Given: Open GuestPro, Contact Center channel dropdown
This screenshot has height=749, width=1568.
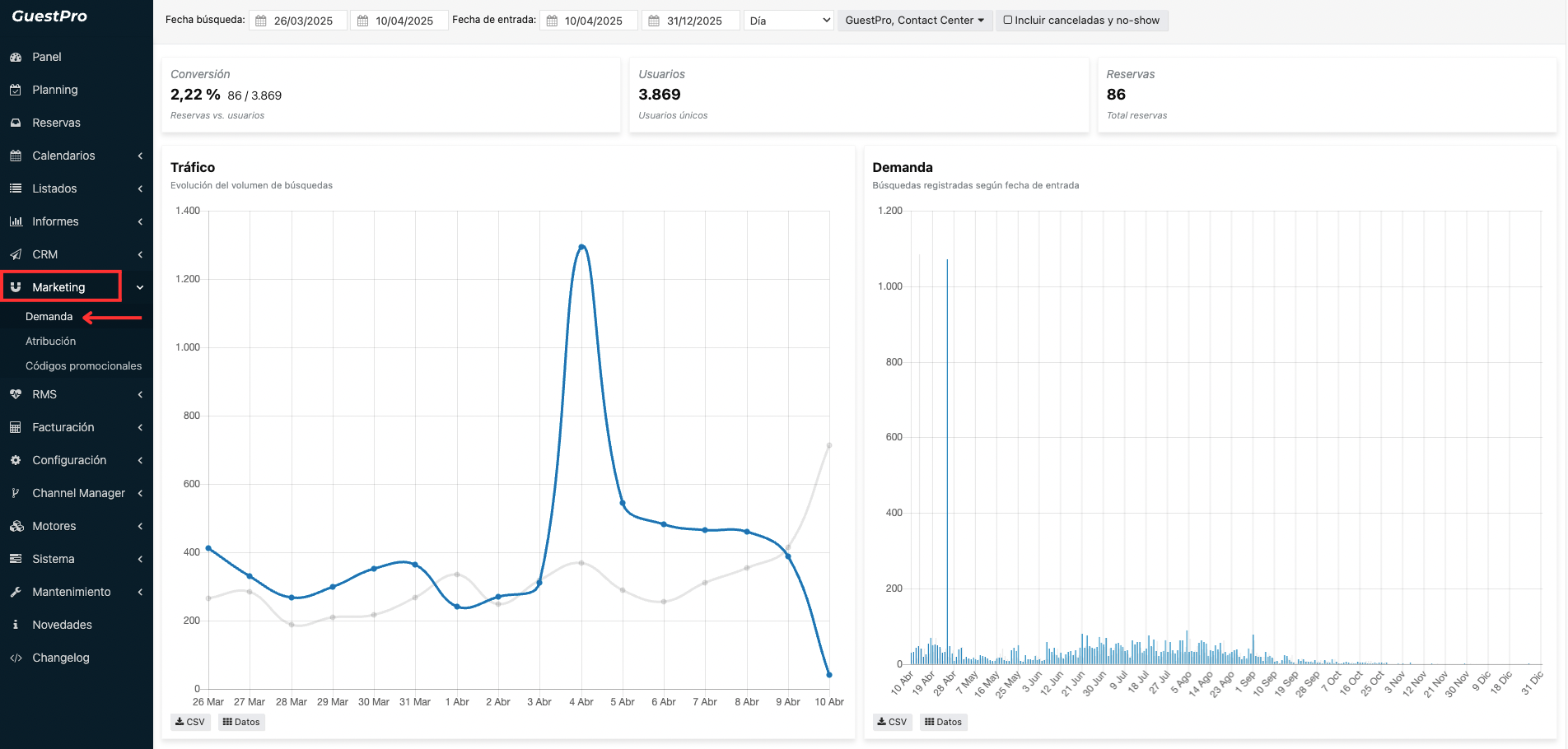Looking at the screenshot, I should click(914, 21).
